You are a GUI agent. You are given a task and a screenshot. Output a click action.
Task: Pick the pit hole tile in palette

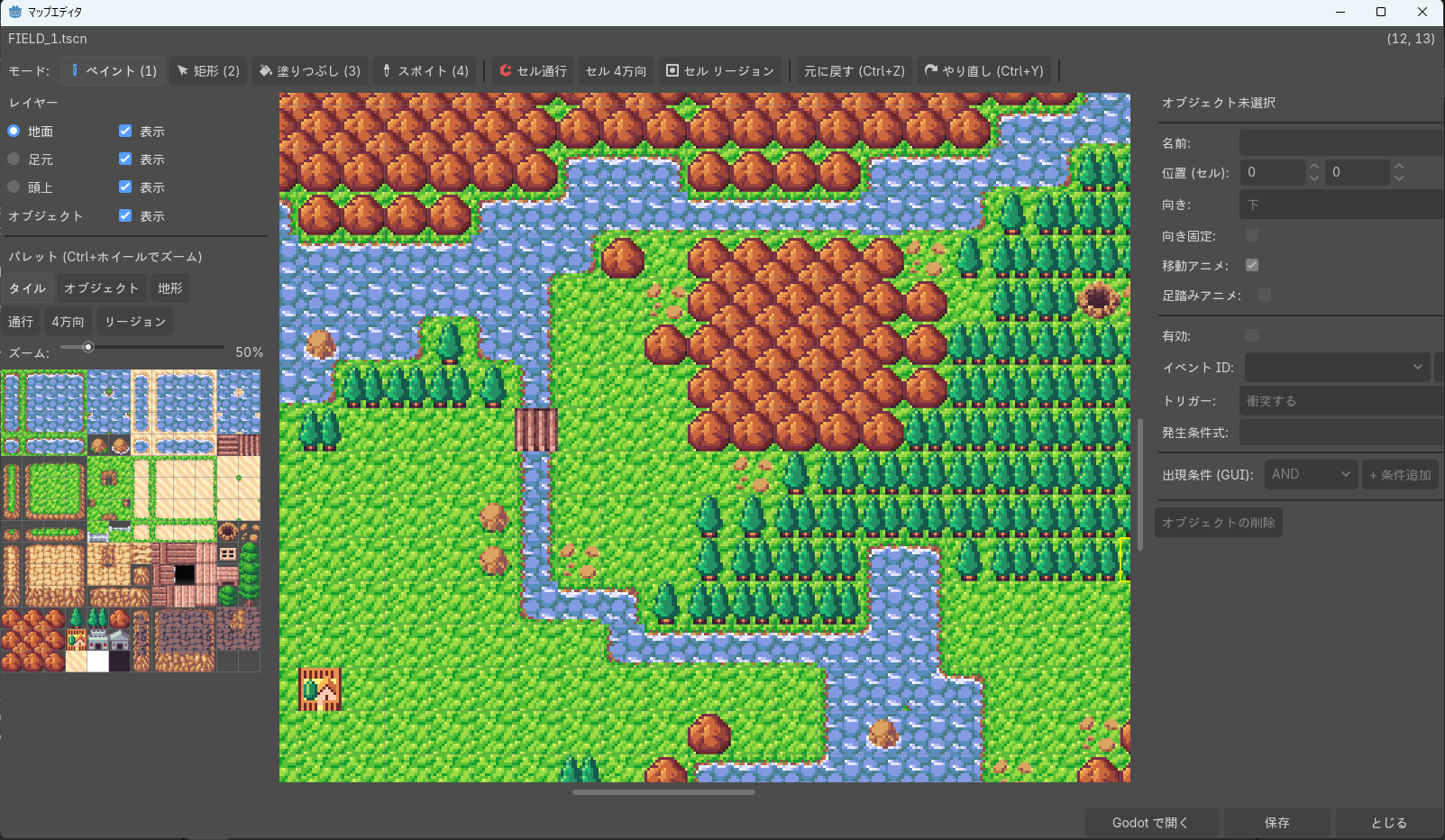click(x=228, y=531)
